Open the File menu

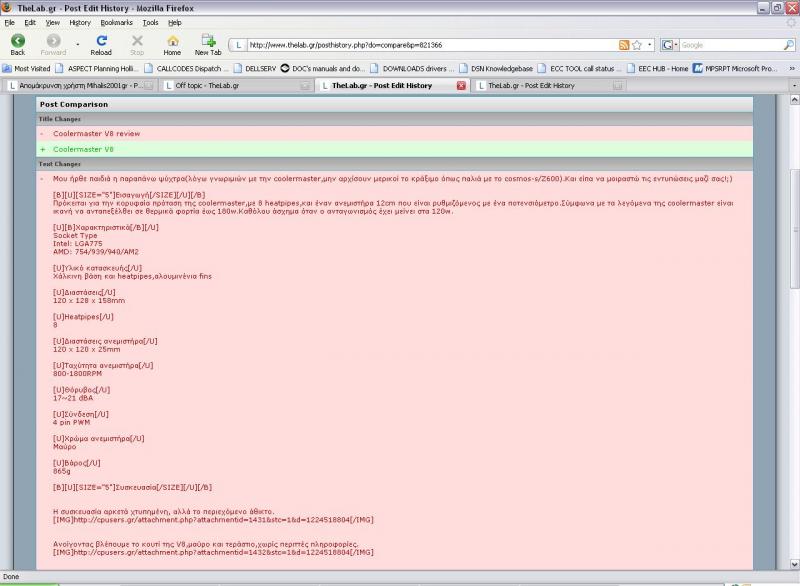[x=10, y=22]
